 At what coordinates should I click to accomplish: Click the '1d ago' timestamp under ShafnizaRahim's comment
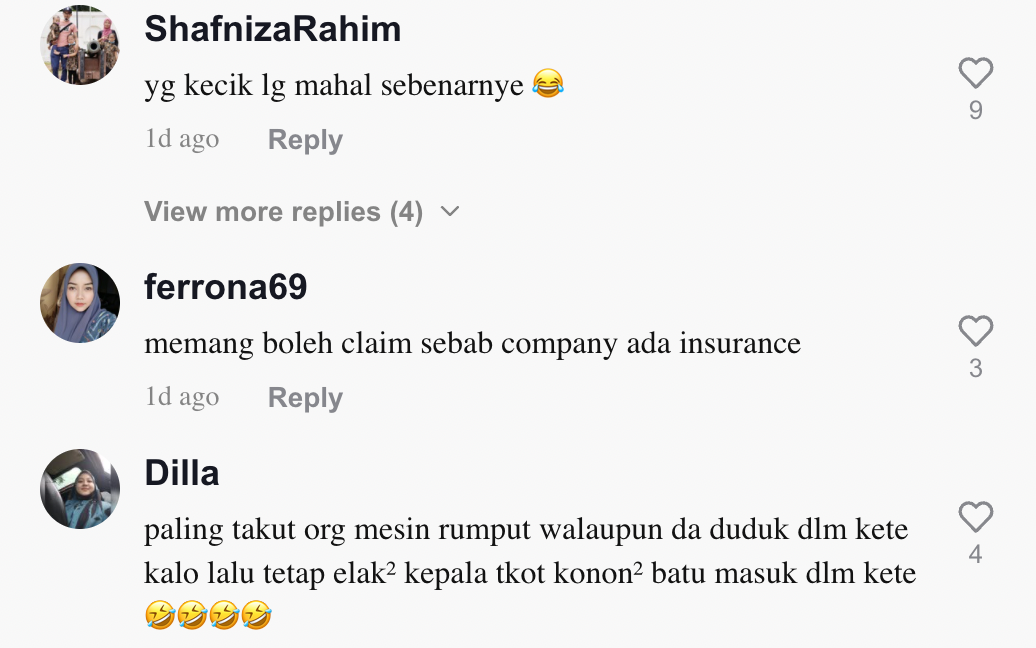coord(182,139)
